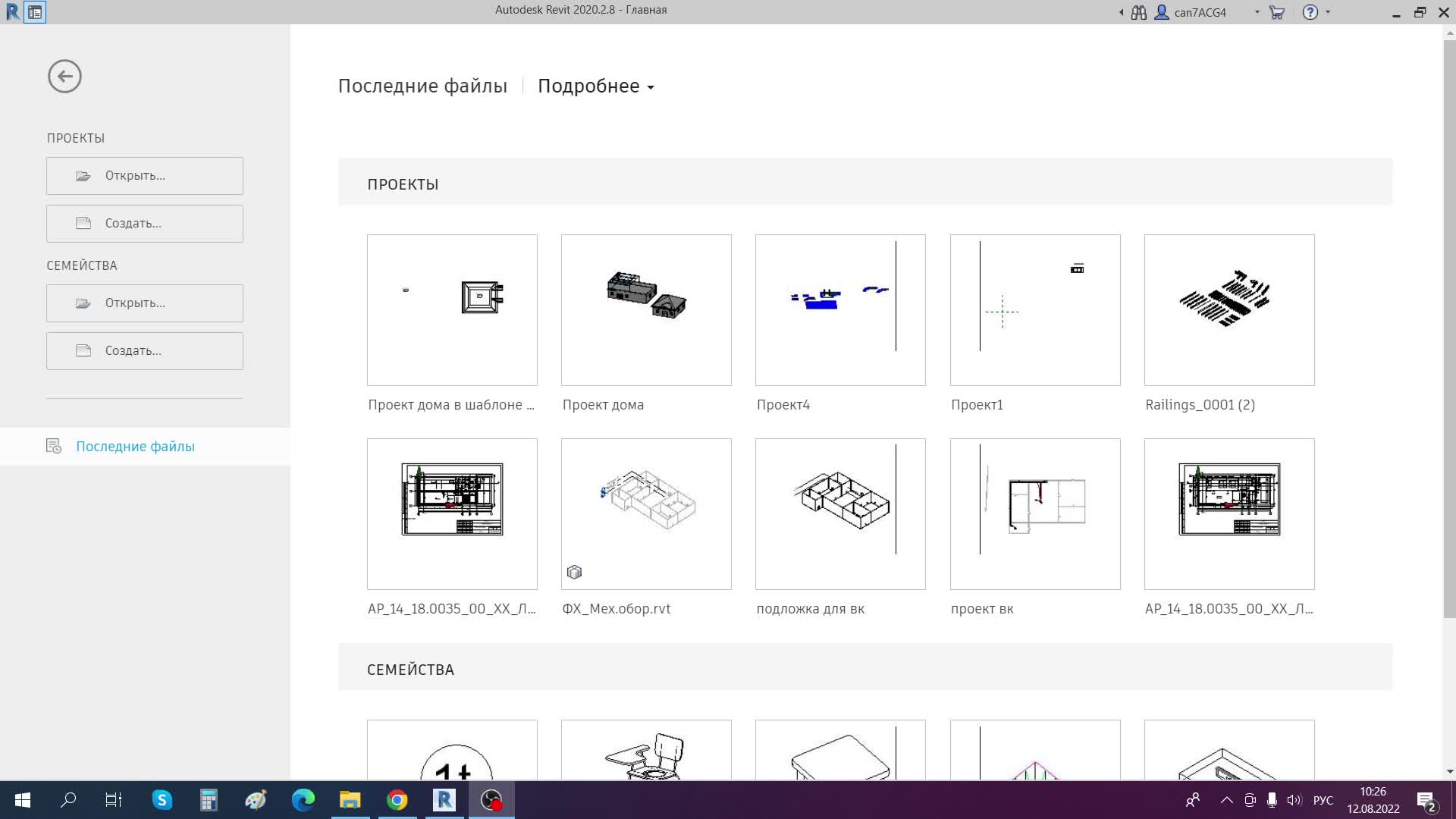The image size is (1456, 819).
Task: Open first AP_14_18.0035 project thumbnail in second row
Action: 452,513
